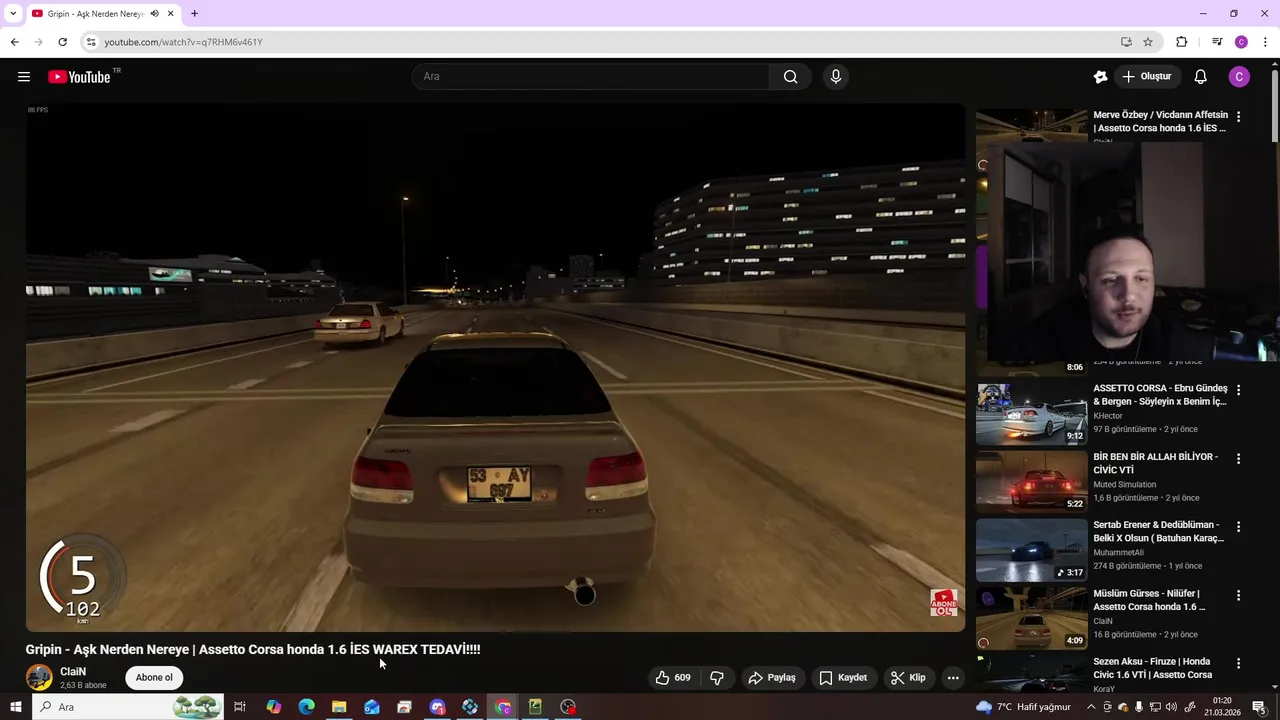Open Windows volume control in tray

[x=1171, y=707]
